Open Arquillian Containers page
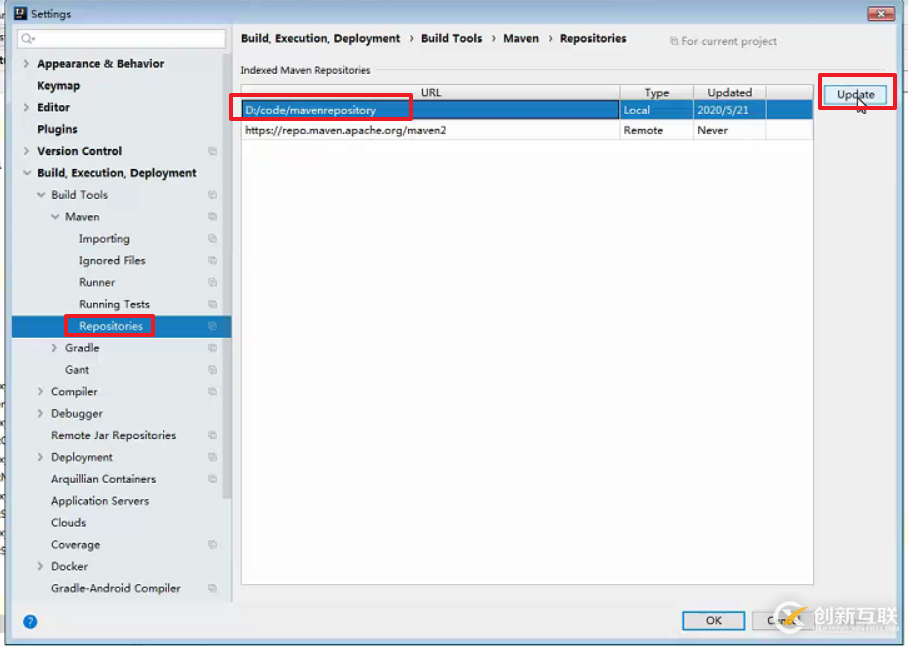908x646 pixels. point(104,479)
